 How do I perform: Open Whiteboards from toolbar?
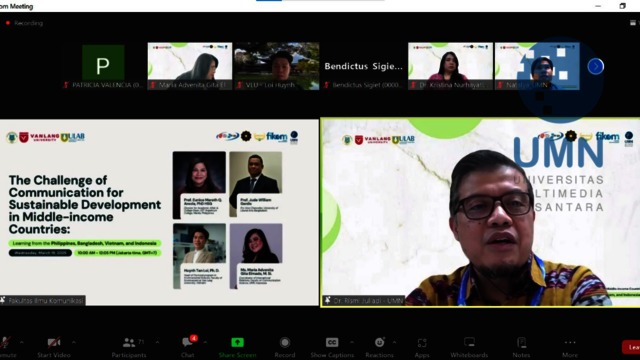click(469, 347)
